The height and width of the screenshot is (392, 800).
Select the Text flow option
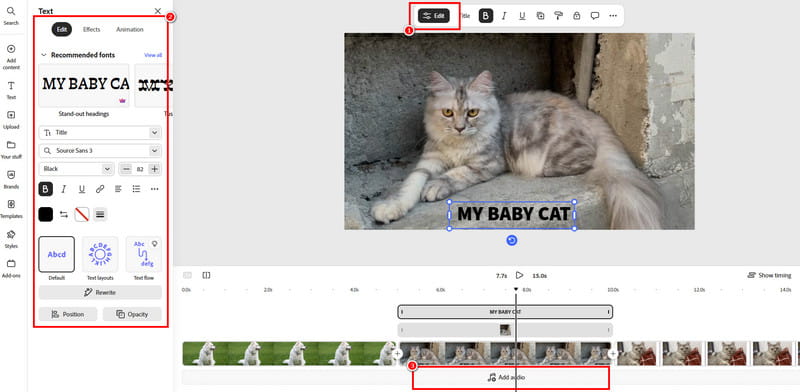pos(143,254)
